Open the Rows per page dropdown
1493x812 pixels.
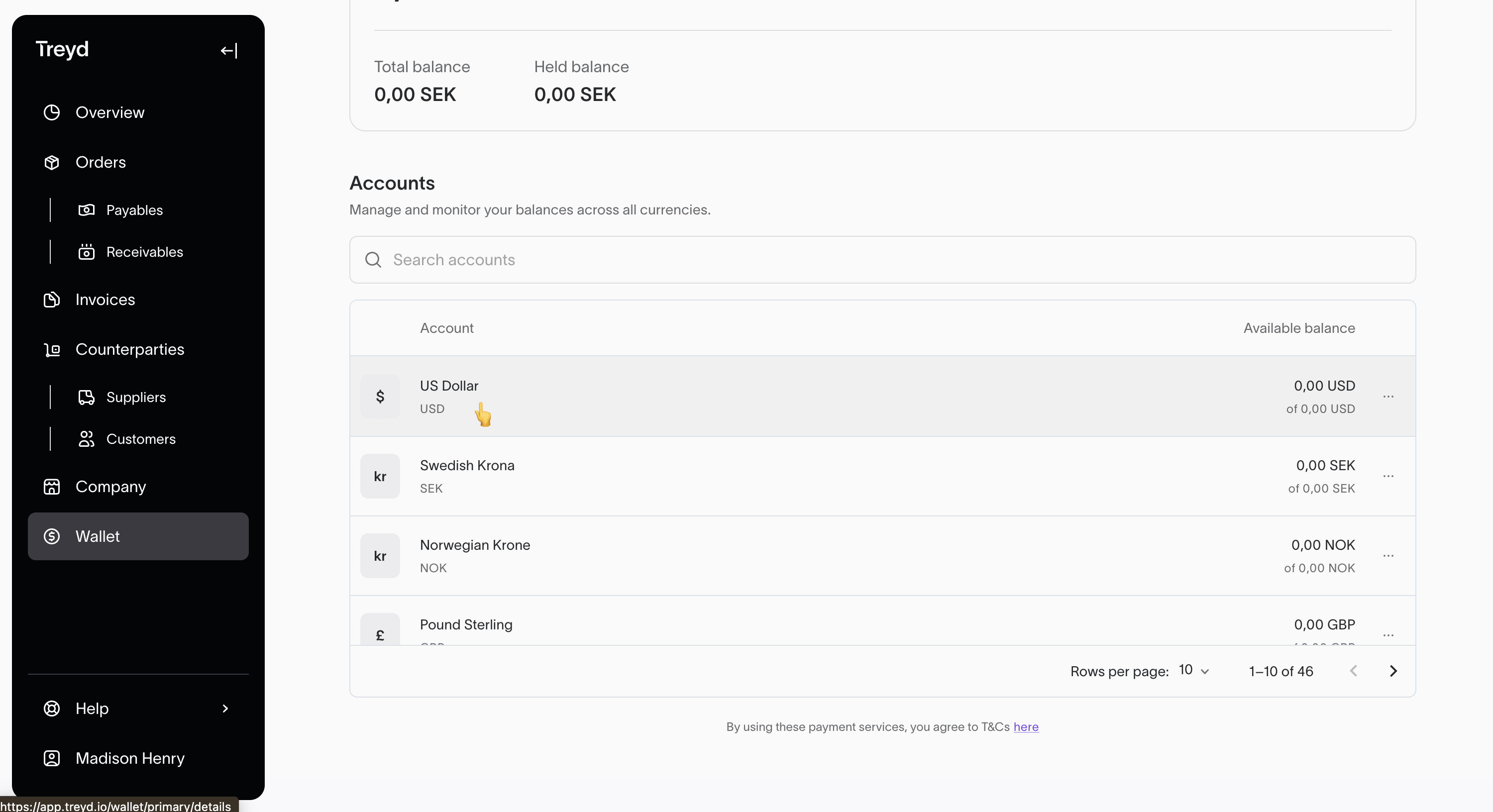(1194, 671)
